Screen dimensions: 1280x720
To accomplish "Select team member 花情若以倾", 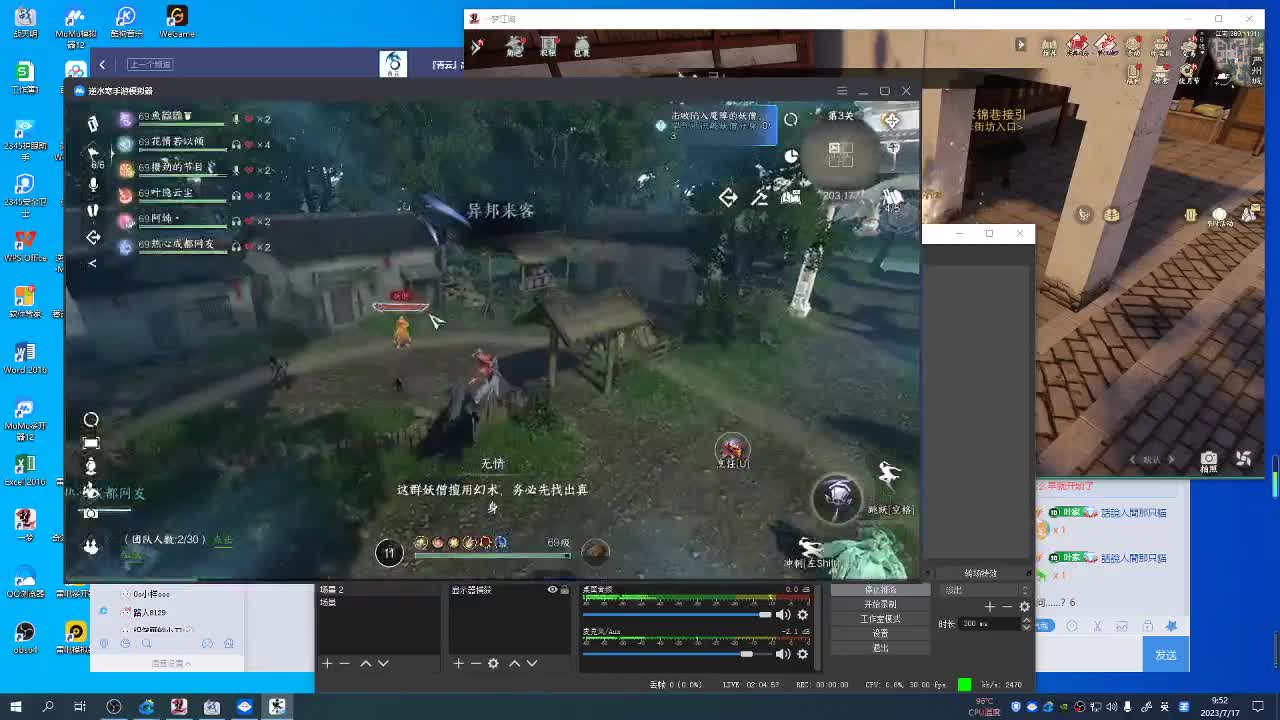I will pos(172,143).
